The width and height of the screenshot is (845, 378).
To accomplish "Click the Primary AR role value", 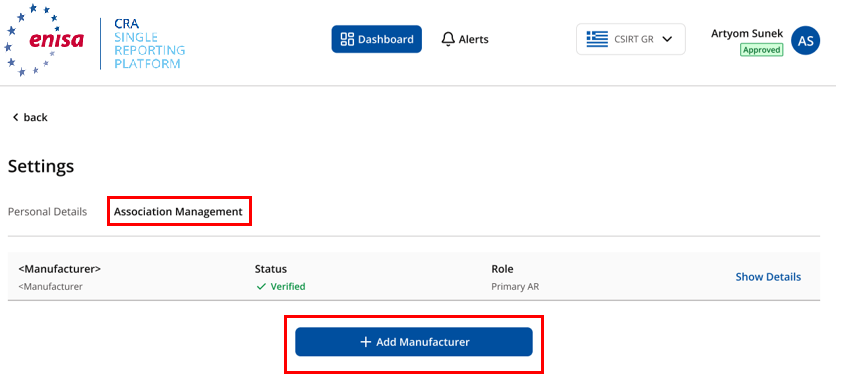I will 515,286.
